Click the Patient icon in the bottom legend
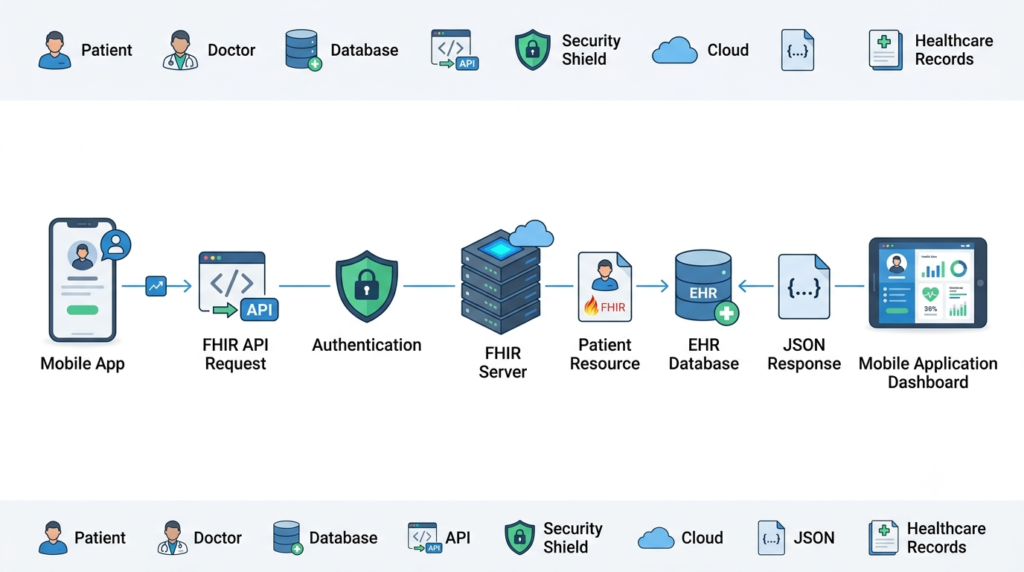 53,538
